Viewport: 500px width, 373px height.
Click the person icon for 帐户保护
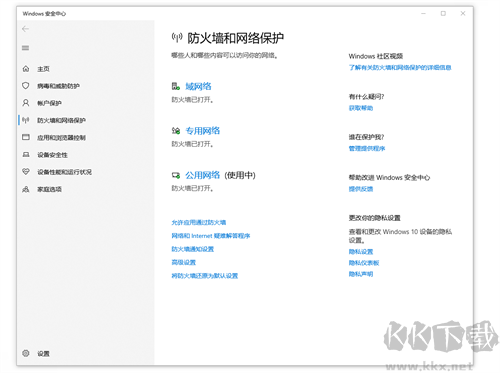[x=26, y=103]
